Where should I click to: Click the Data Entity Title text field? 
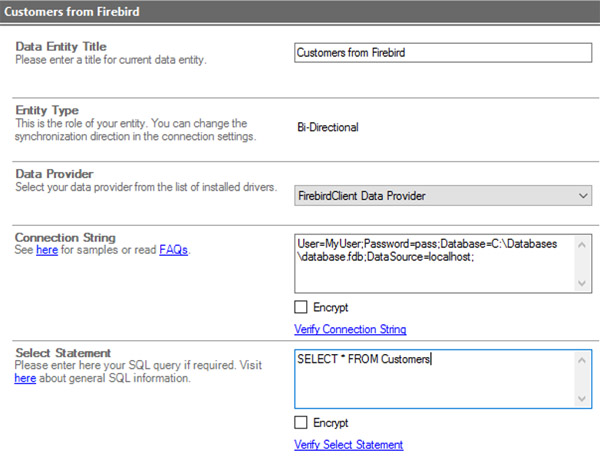[x=442, y=53]
